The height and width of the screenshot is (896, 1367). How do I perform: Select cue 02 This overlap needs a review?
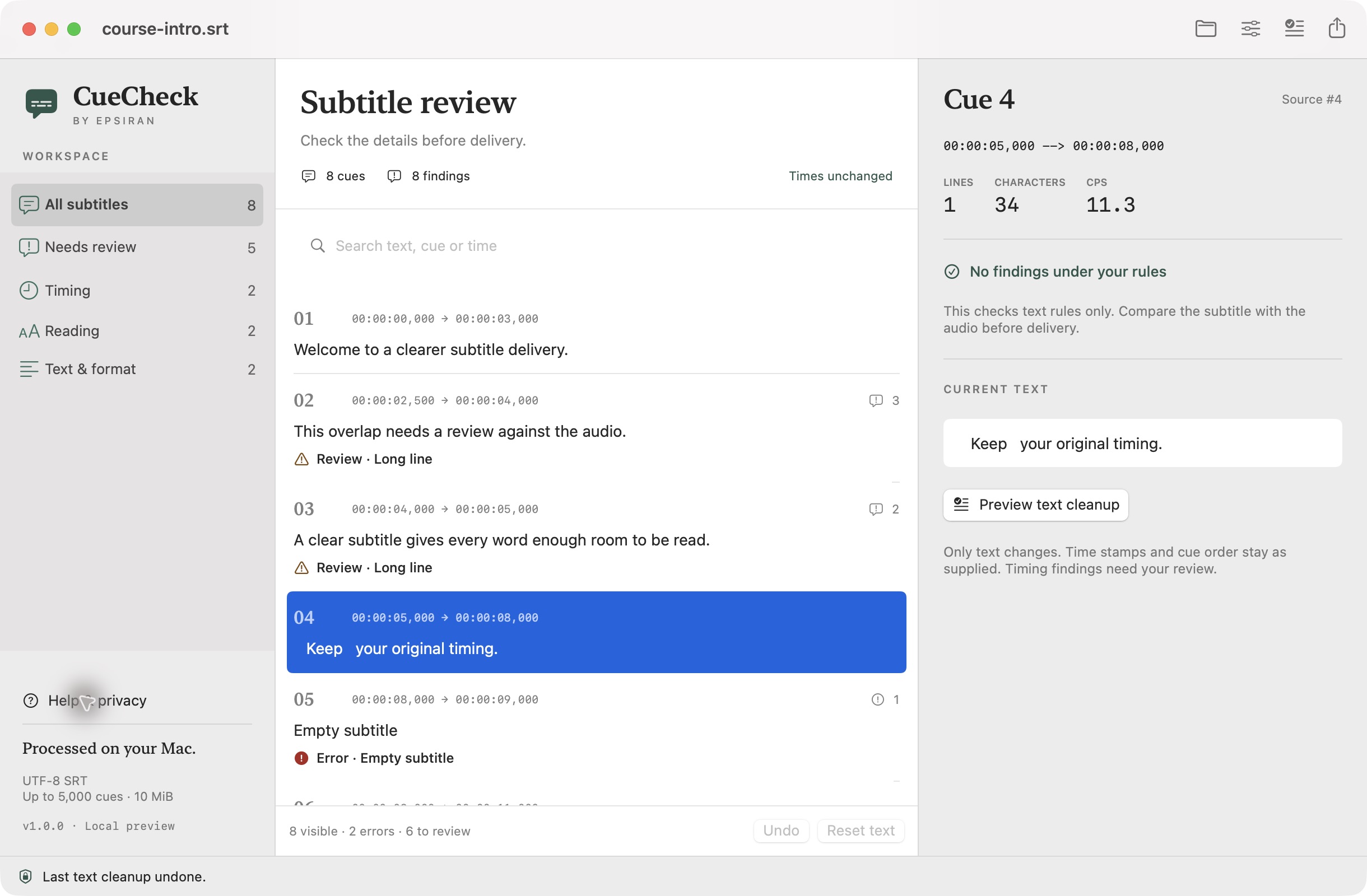pos(596,430)
